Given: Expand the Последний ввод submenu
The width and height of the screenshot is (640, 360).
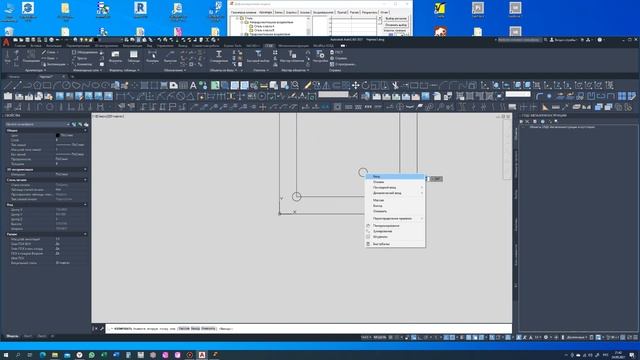Looking at the screenshot, I should 395,187.
